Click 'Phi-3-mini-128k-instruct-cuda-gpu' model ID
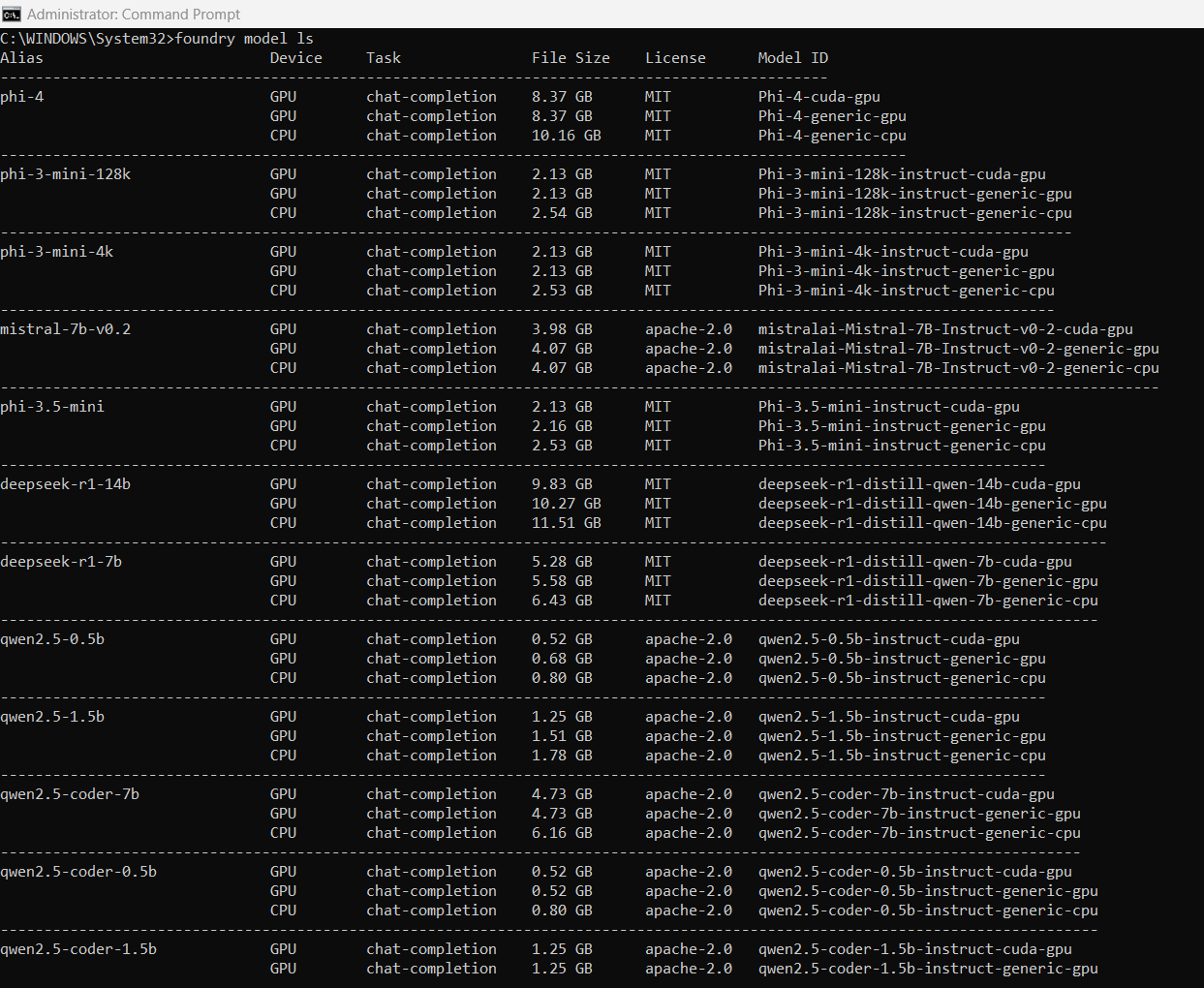 point(902,174)
